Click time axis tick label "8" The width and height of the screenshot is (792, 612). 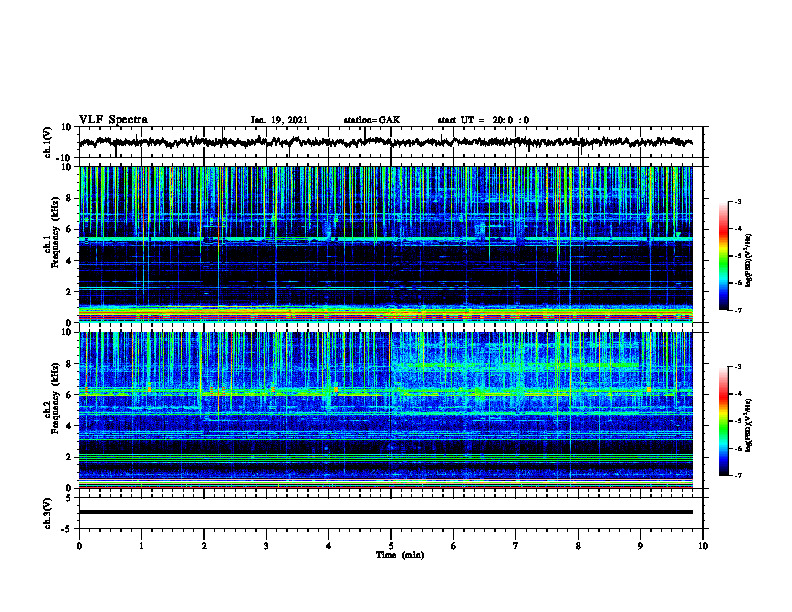(x=578, y=546)
